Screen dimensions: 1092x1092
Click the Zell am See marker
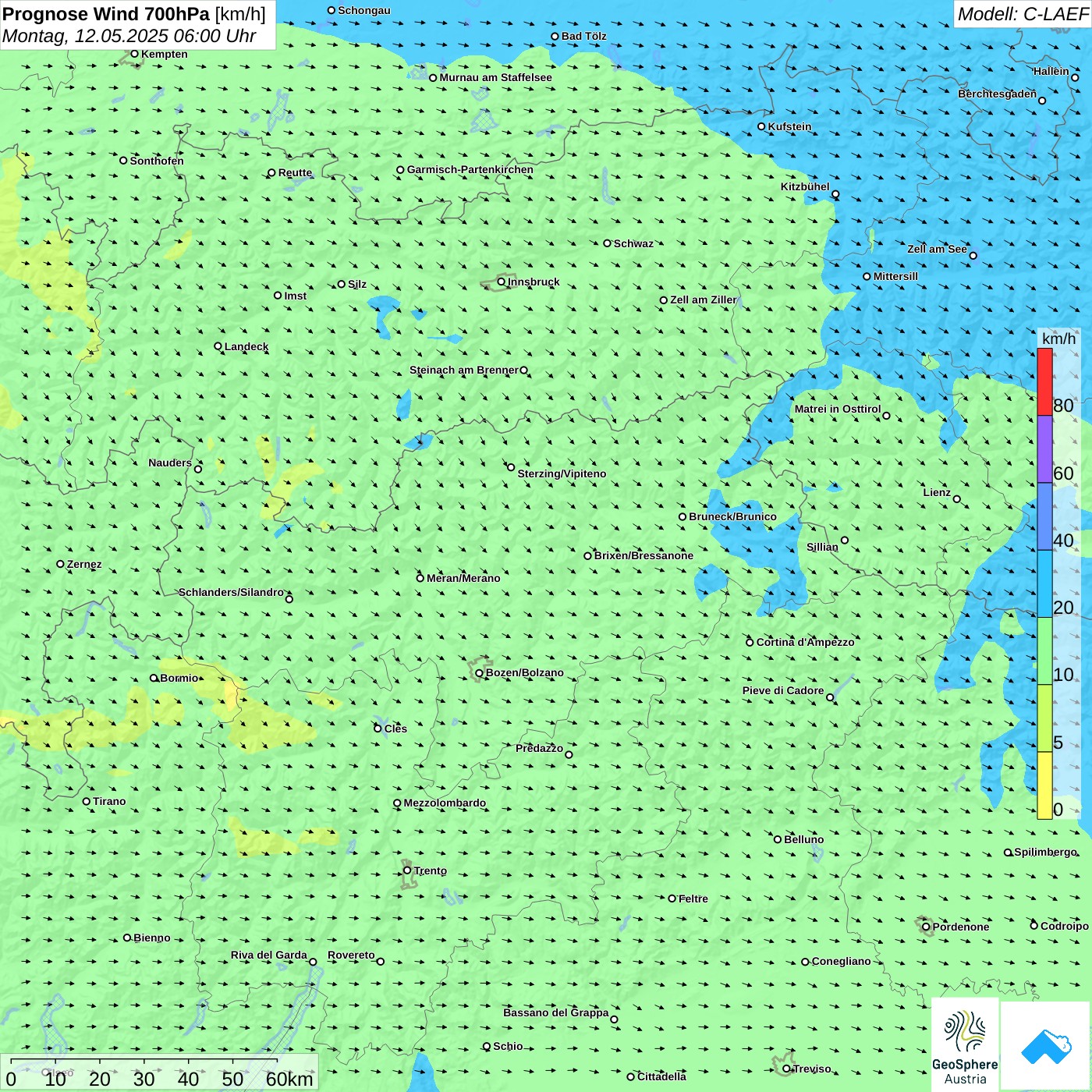pyautogui.click(x=973, y=255)
